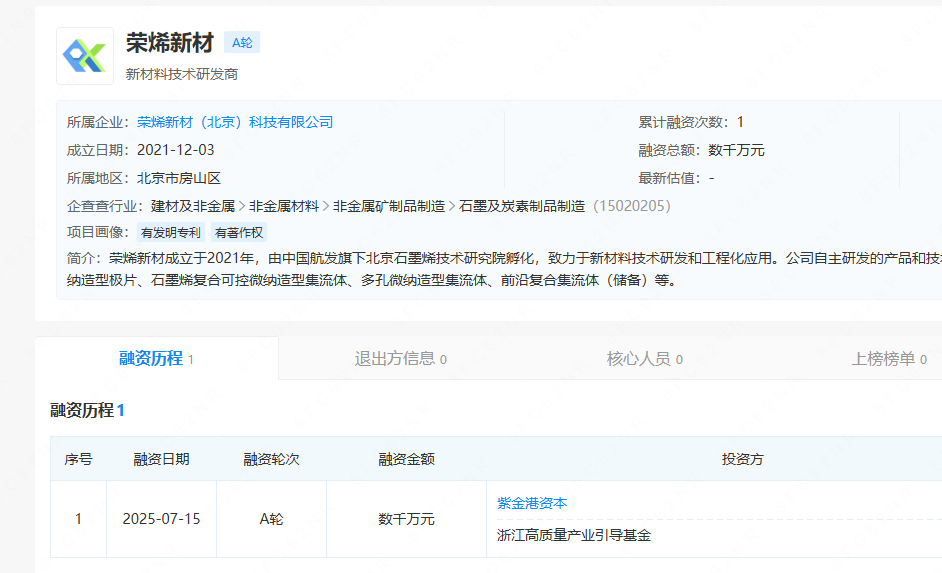
Task: Click the 融资轮次 column header
Action: click(271, 459)
